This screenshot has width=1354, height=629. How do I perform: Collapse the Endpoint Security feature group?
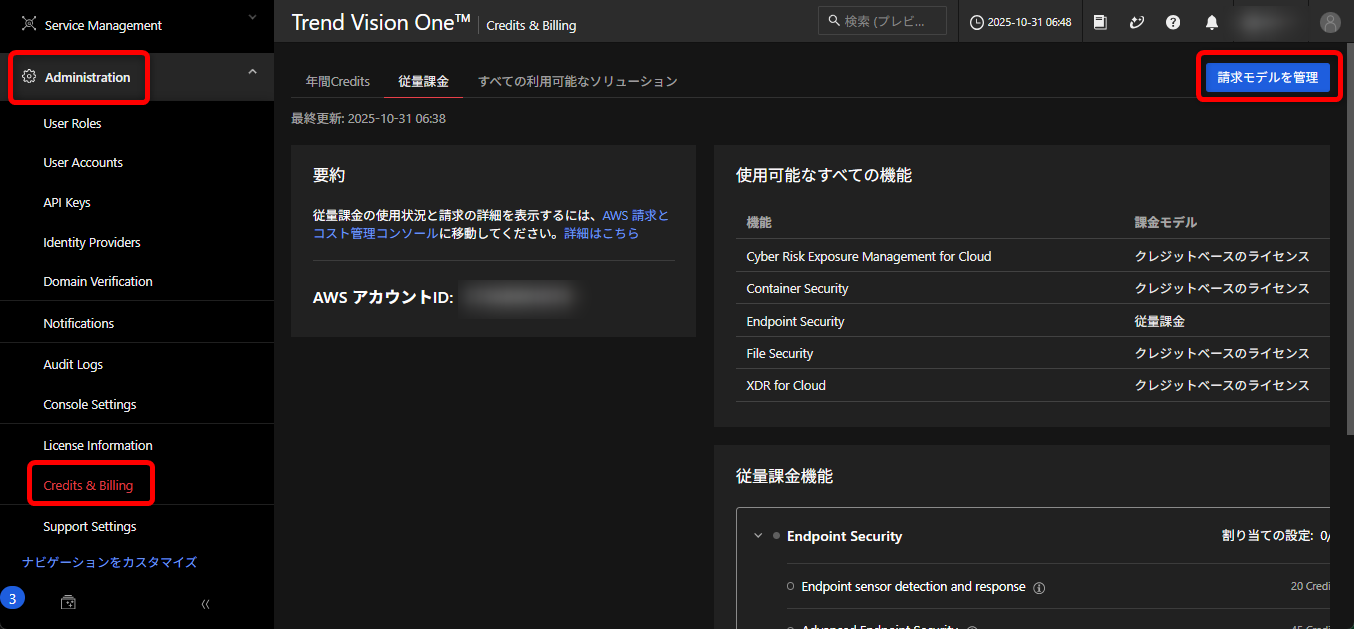(x=758, y=536)
